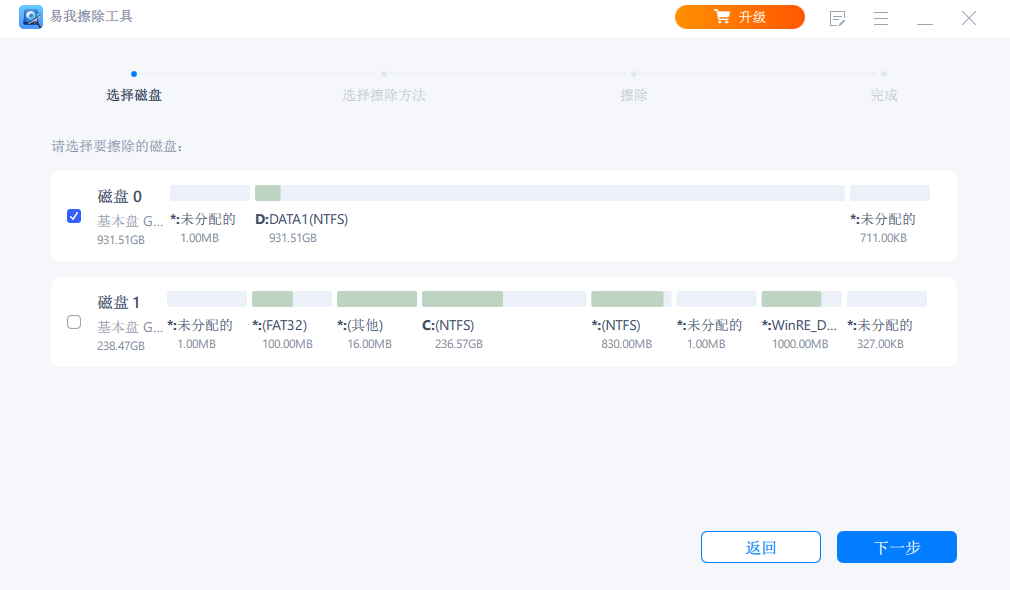Screen dimensions: 1010x590
Task: Go to the 选择擦除方法 step
Action: tap(383, 95)
